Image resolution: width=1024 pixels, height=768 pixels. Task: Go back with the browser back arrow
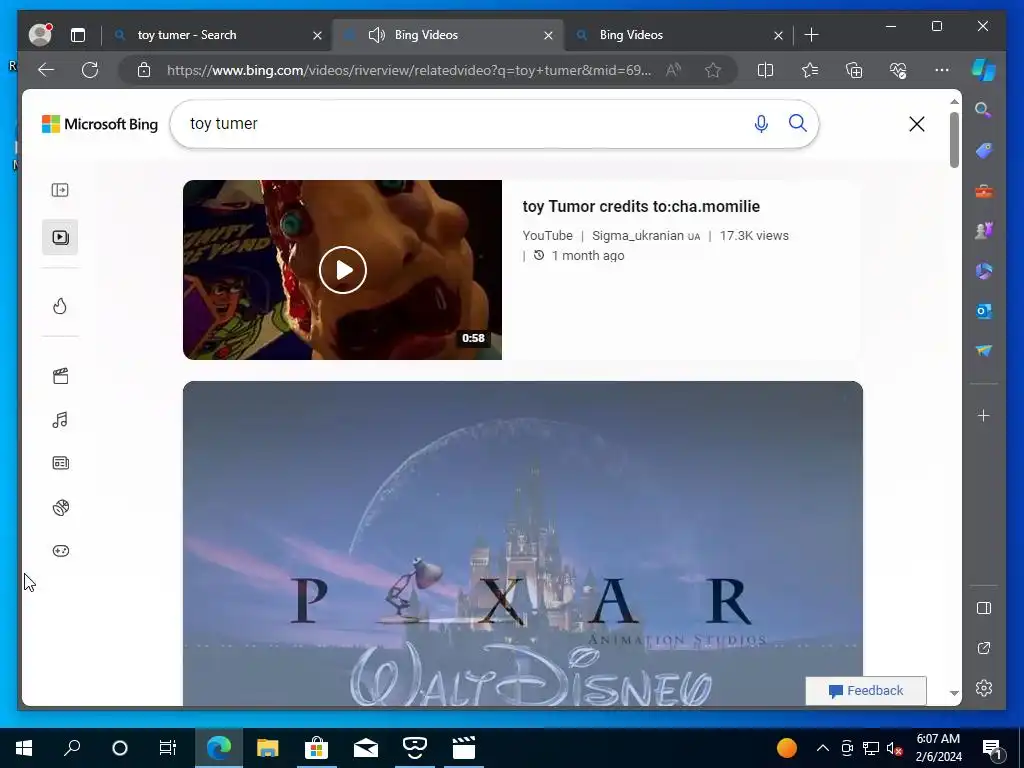[46, 70]
